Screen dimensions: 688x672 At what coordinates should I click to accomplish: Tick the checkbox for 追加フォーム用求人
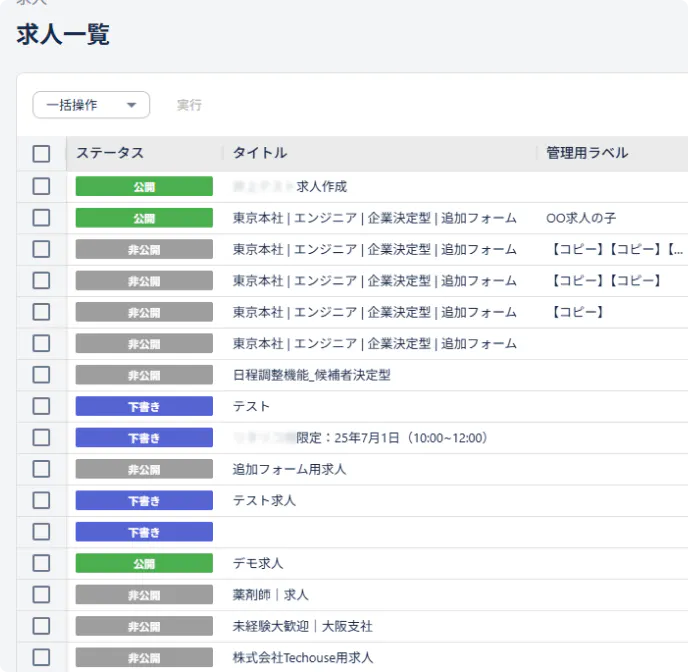41,469
